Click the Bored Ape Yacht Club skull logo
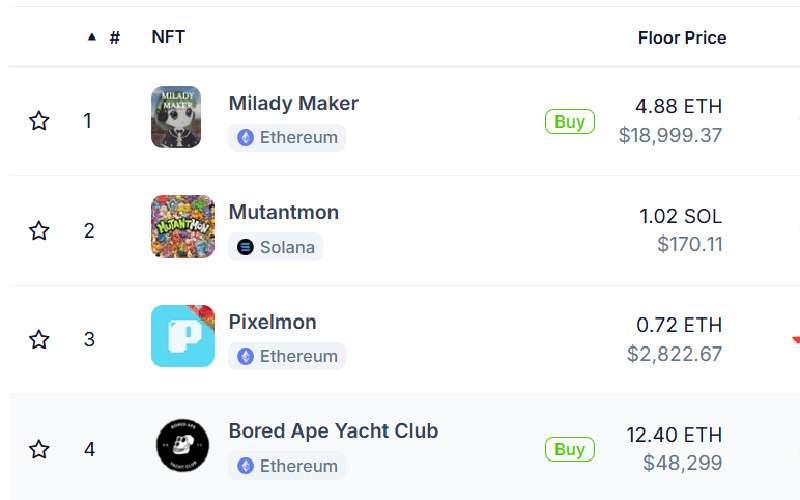Viewport: 800px width, 500px height. point(182,445)
